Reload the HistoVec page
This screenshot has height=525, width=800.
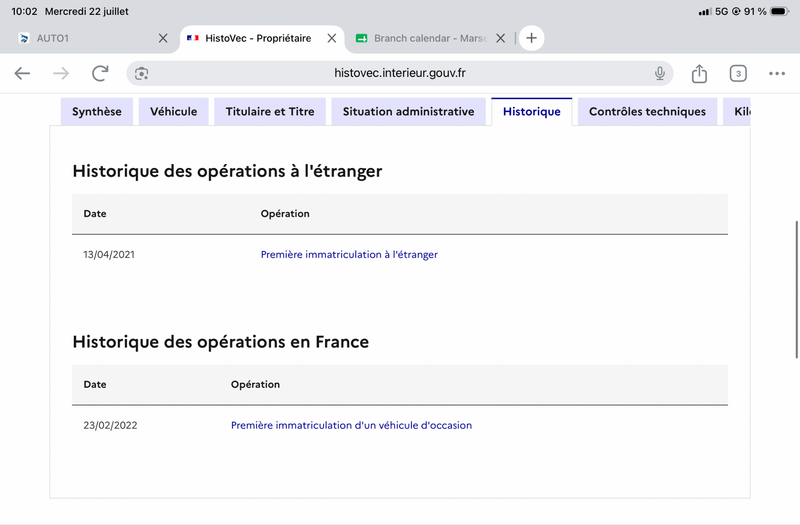pos(100,73)
